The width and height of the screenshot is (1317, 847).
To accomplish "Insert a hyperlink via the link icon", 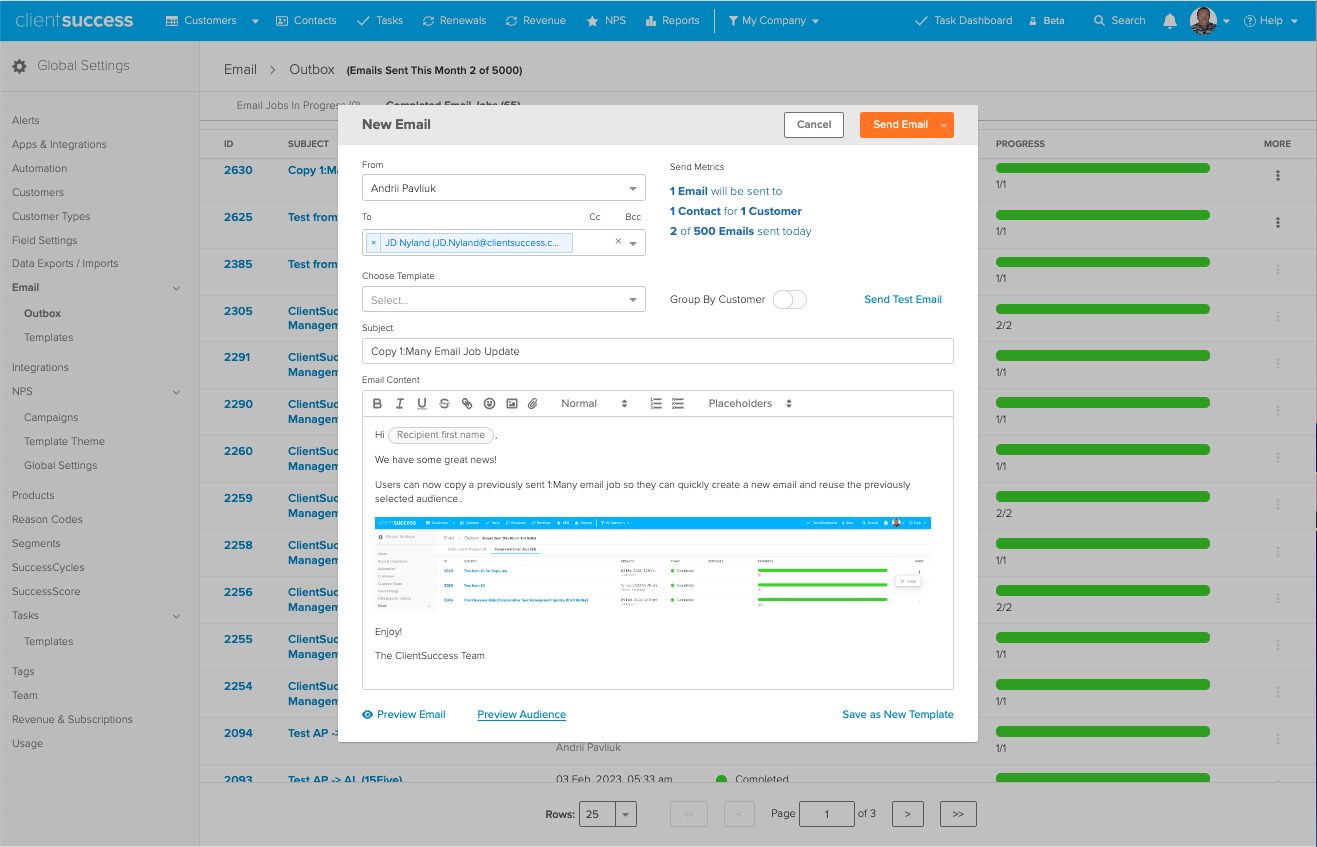I will pyautogui.click(x=467, y=404).
